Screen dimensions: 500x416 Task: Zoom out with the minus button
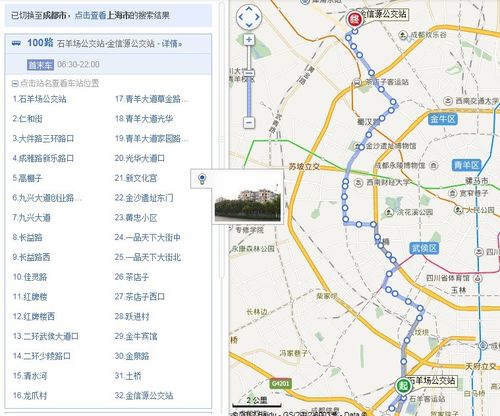click(249, 122)
